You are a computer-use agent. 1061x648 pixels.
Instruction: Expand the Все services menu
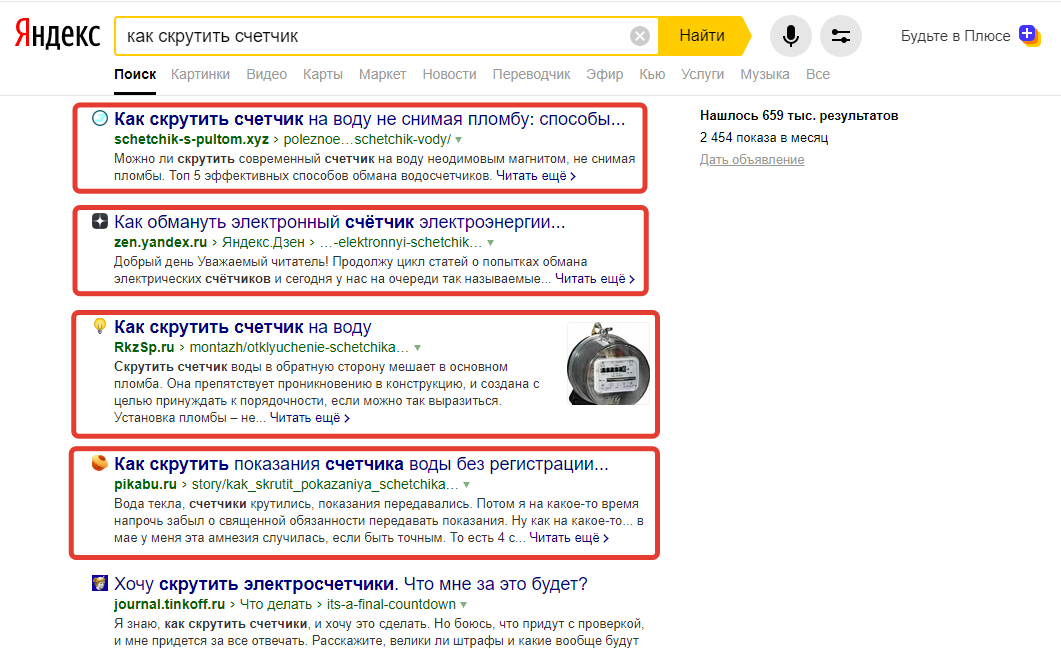point(817,74)
